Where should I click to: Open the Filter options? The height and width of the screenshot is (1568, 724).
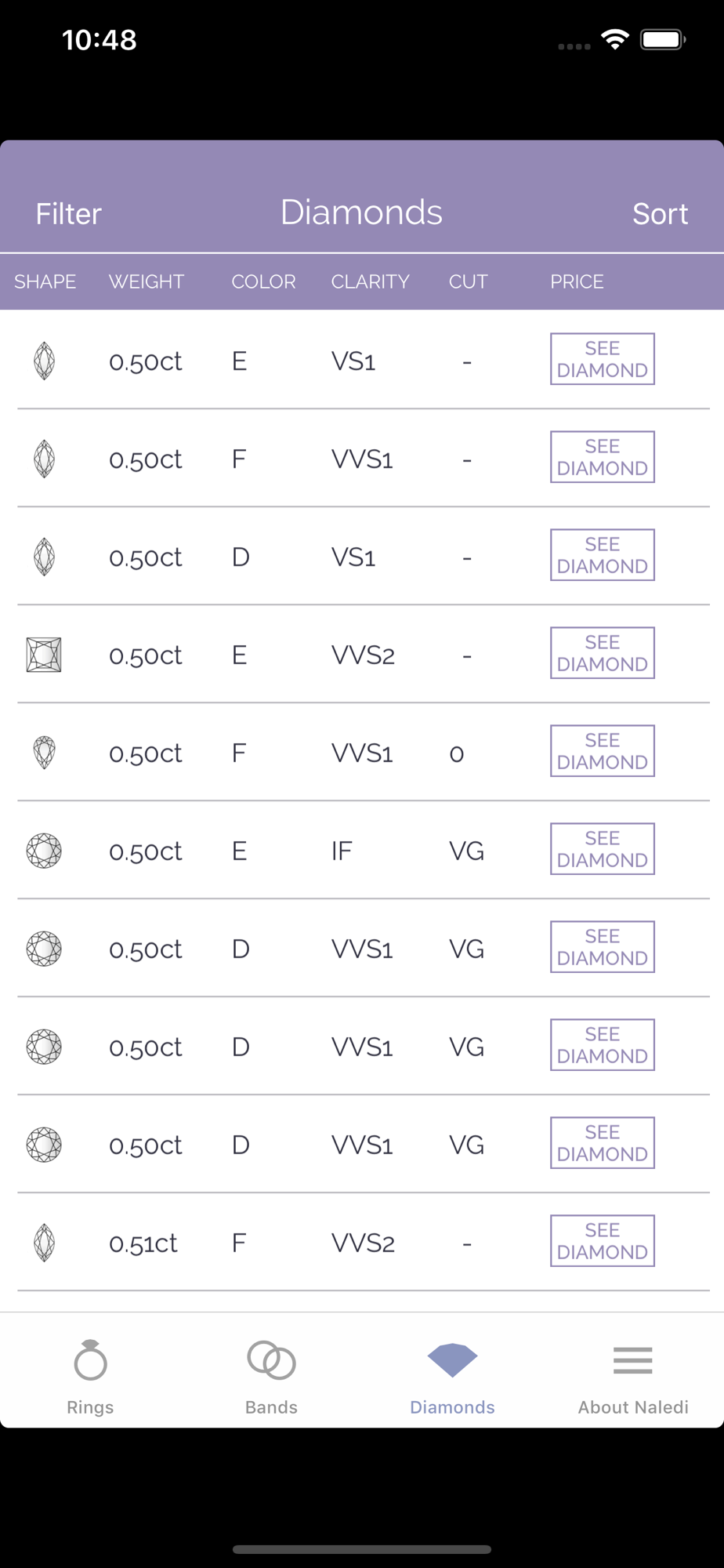click(69, 214)
